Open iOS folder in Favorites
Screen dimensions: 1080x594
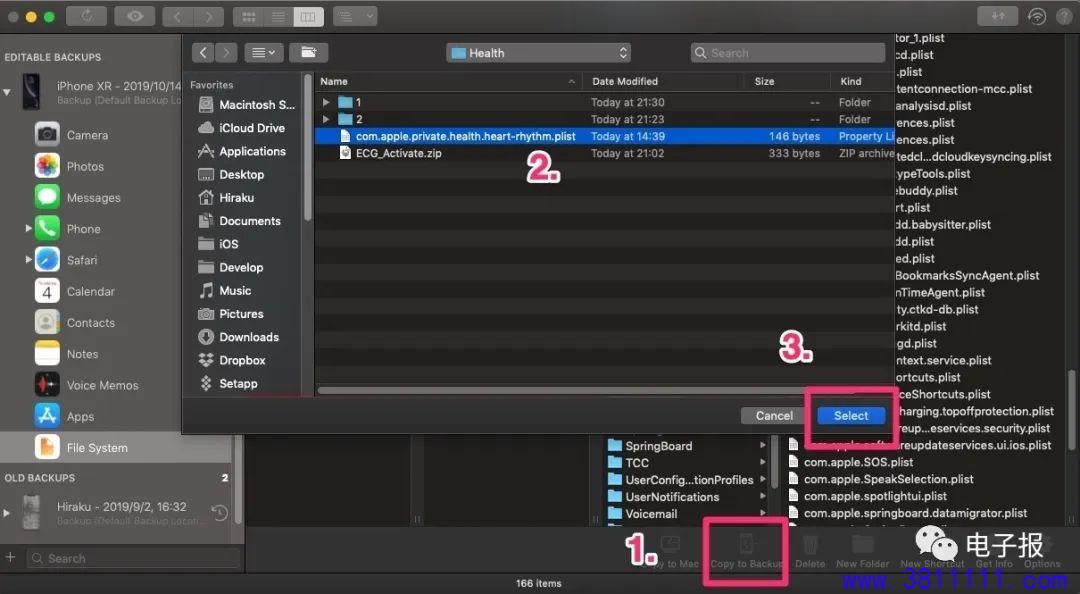(x=218, y=245)
